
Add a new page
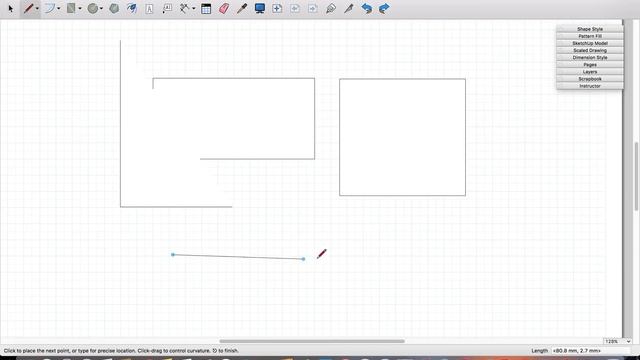277,8
